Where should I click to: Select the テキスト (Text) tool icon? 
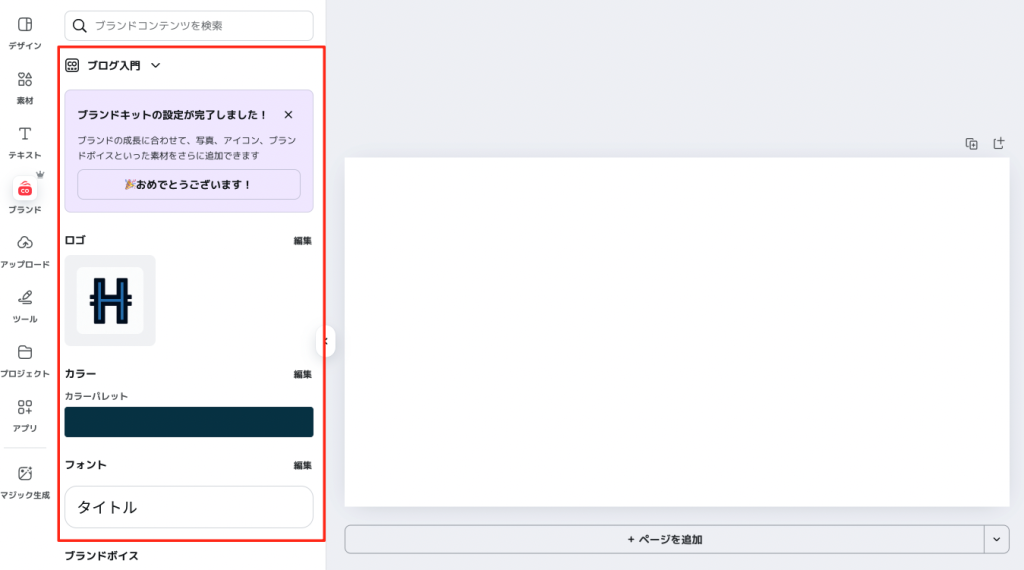(25, 135)
